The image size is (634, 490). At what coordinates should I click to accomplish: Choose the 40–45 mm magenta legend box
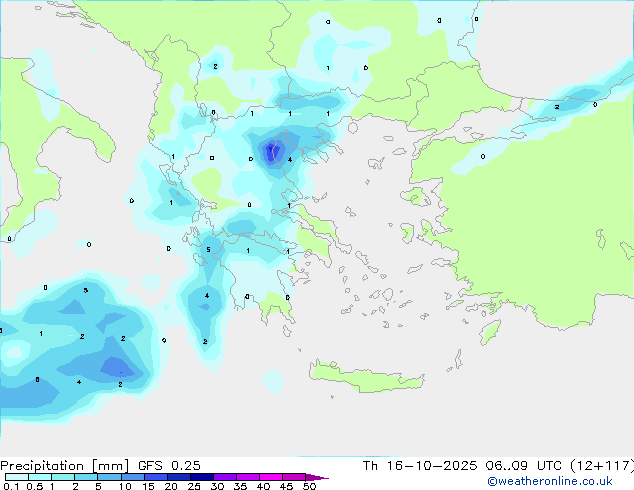[x=271, y=477]
